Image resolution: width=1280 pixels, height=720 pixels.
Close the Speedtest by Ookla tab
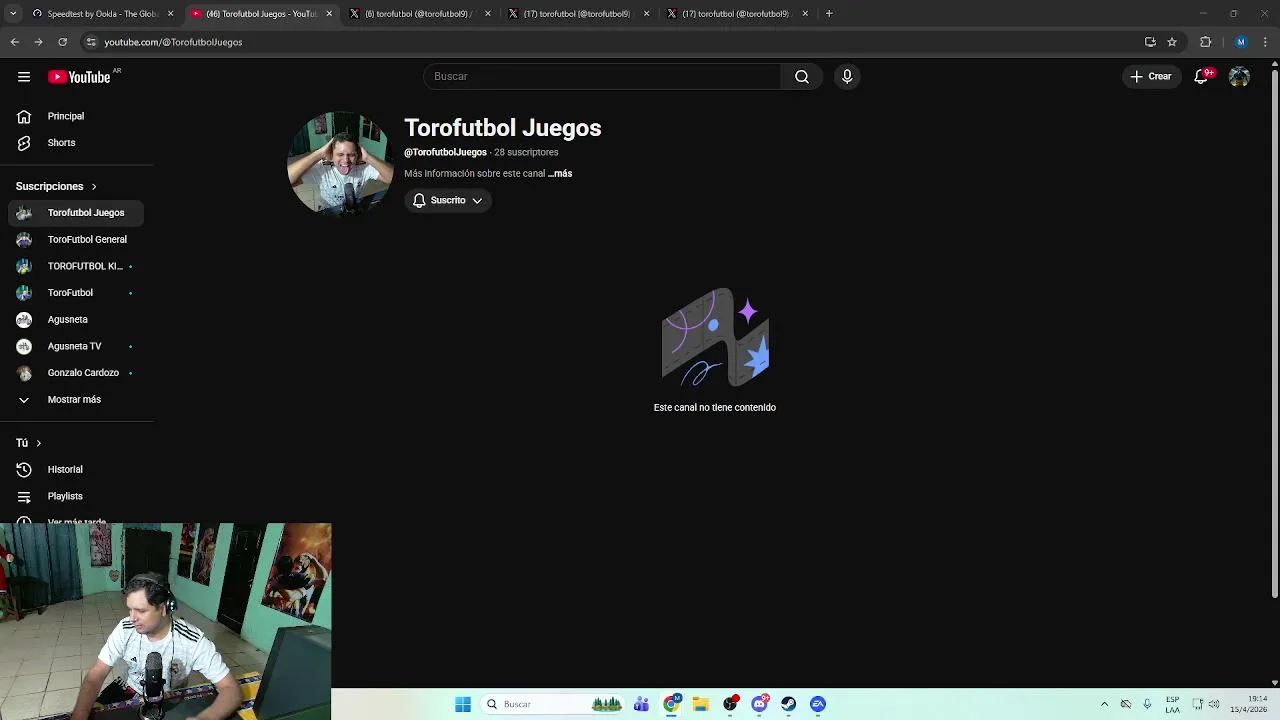(x=171, y=14)
